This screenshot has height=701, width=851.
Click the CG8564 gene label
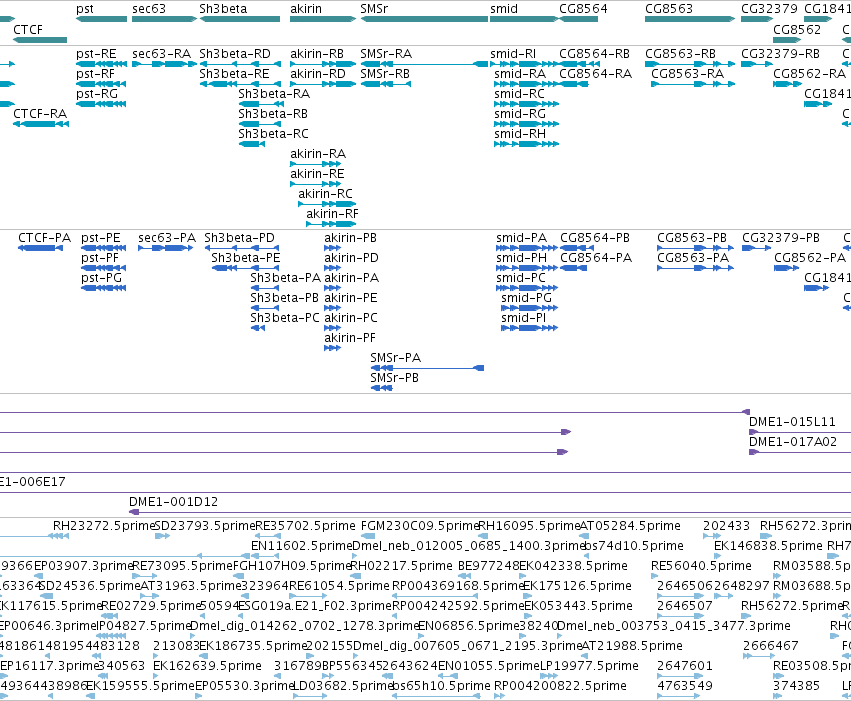[x=583, y=9]
